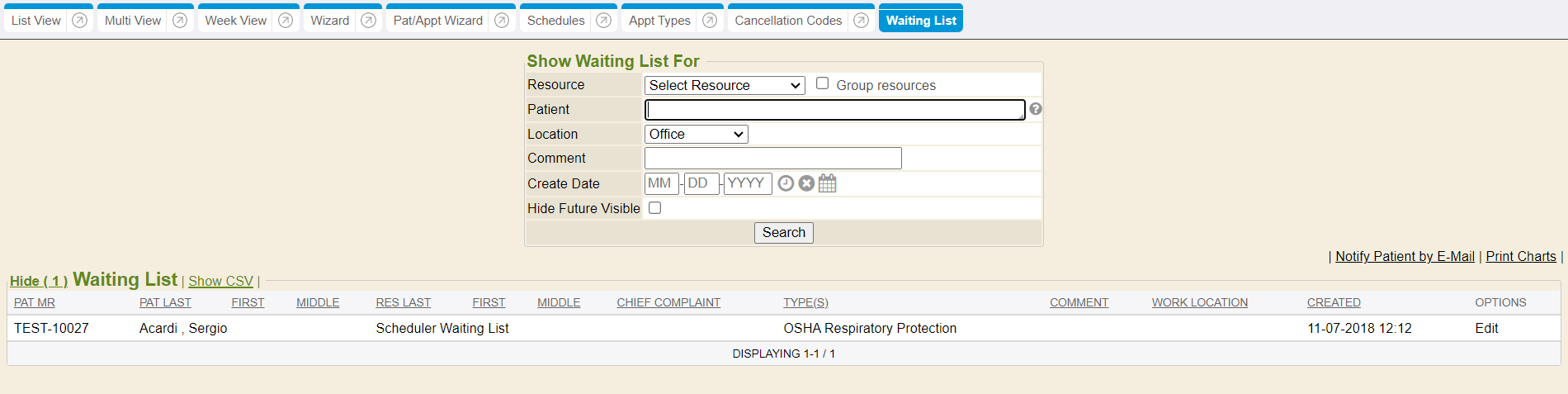Collapse the Waiting List via Hide link
Screen dimensions: 1568x394
click(x=38, y=282)
